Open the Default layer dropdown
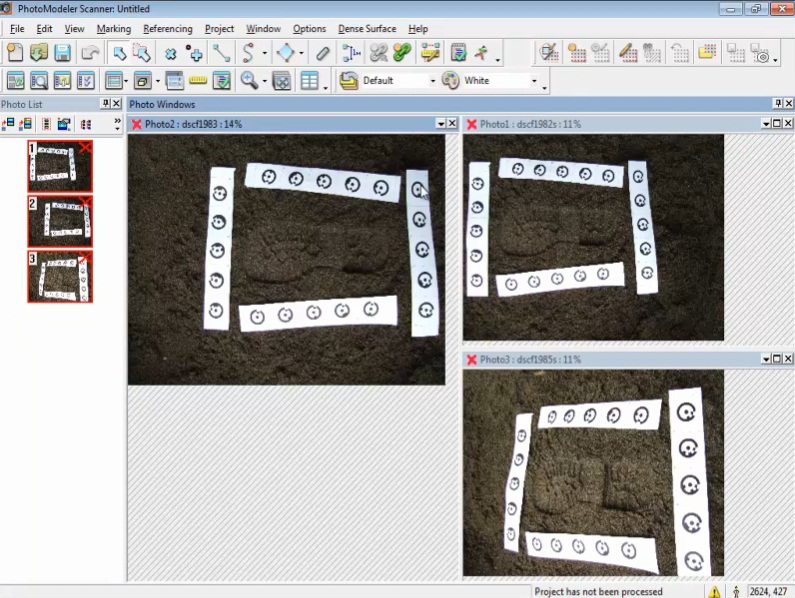The image size is (795, 598). click(432, 81)
